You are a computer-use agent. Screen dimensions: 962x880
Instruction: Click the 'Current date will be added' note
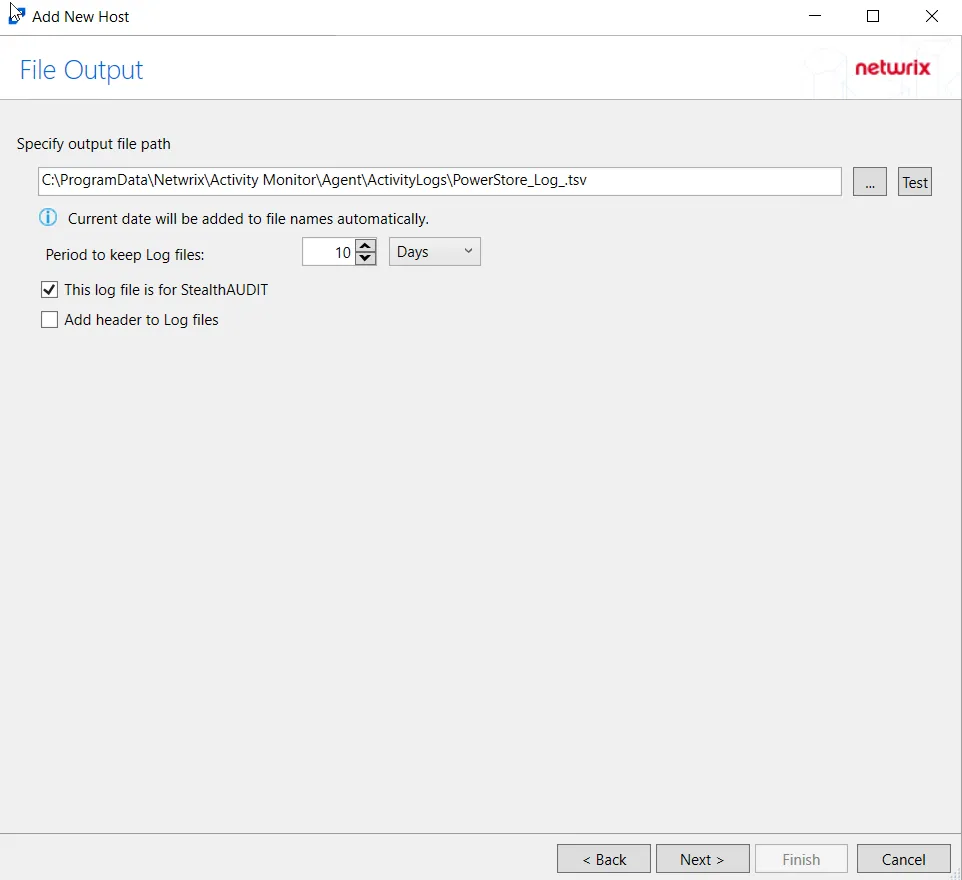coord(248,219)
